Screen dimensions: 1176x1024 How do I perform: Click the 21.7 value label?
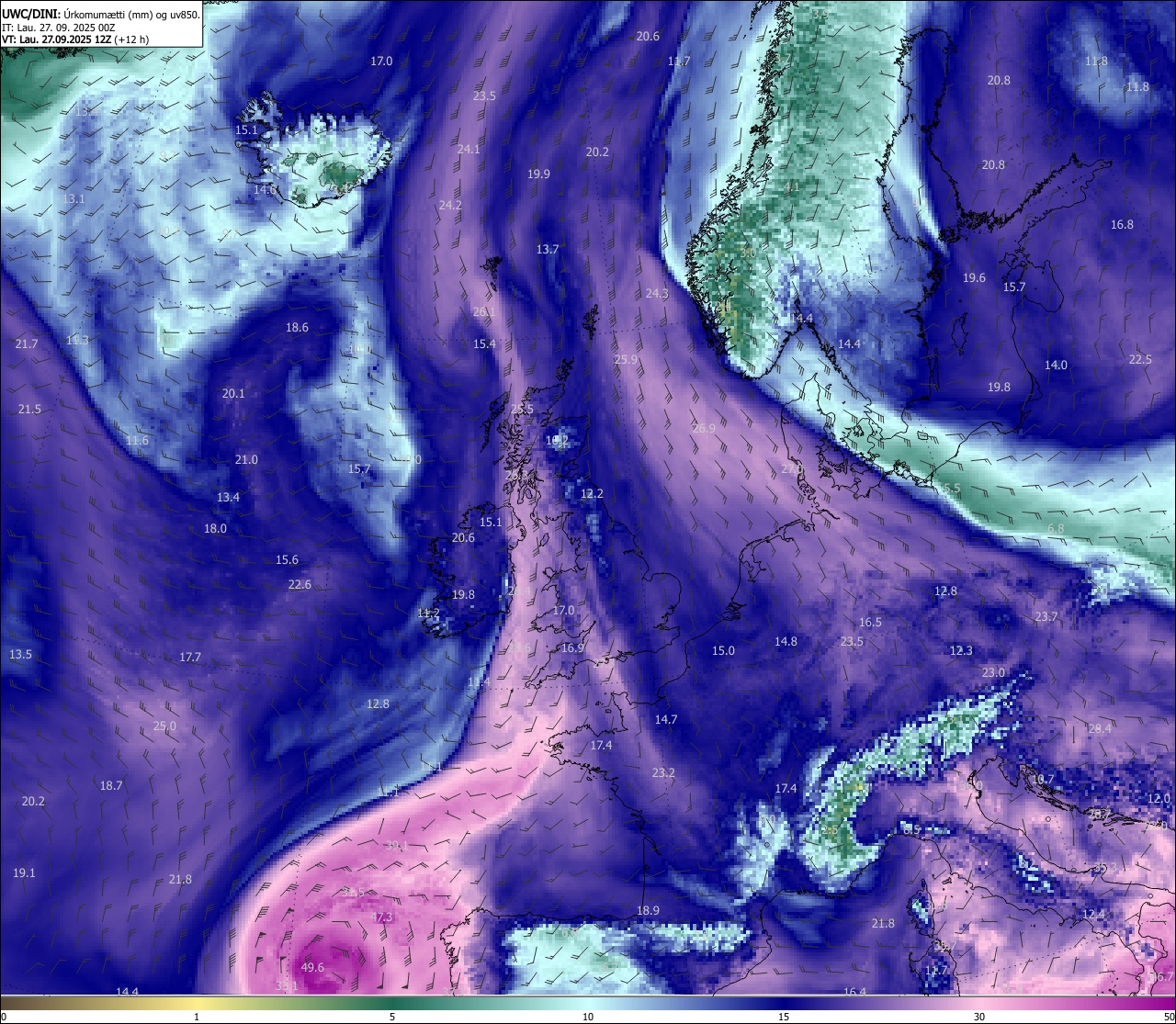pyautogui.click(x=27, y=343)
